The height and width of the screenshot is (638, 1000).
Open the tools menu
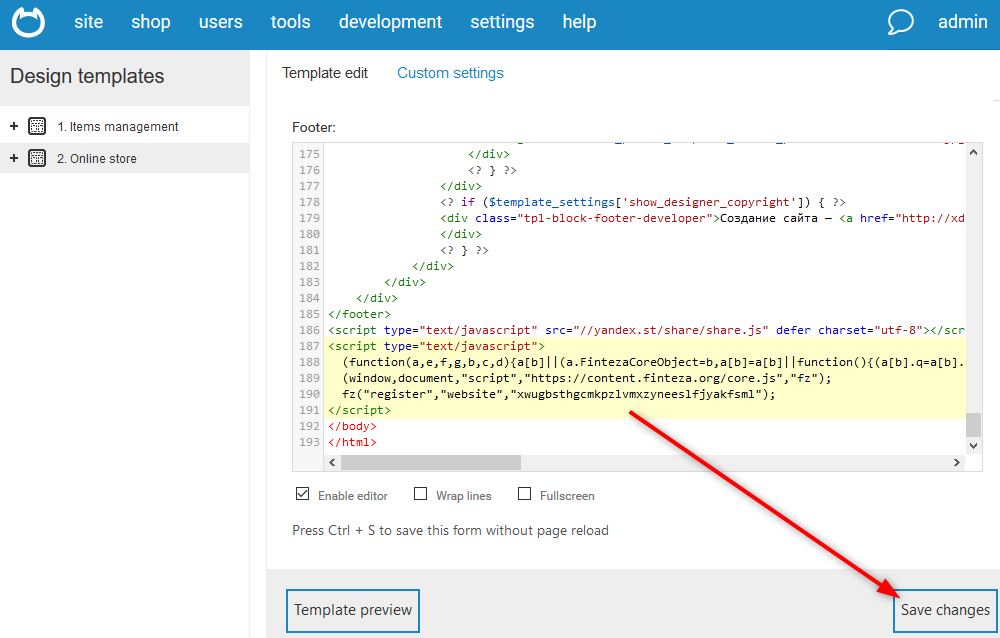tap(290, 22)
